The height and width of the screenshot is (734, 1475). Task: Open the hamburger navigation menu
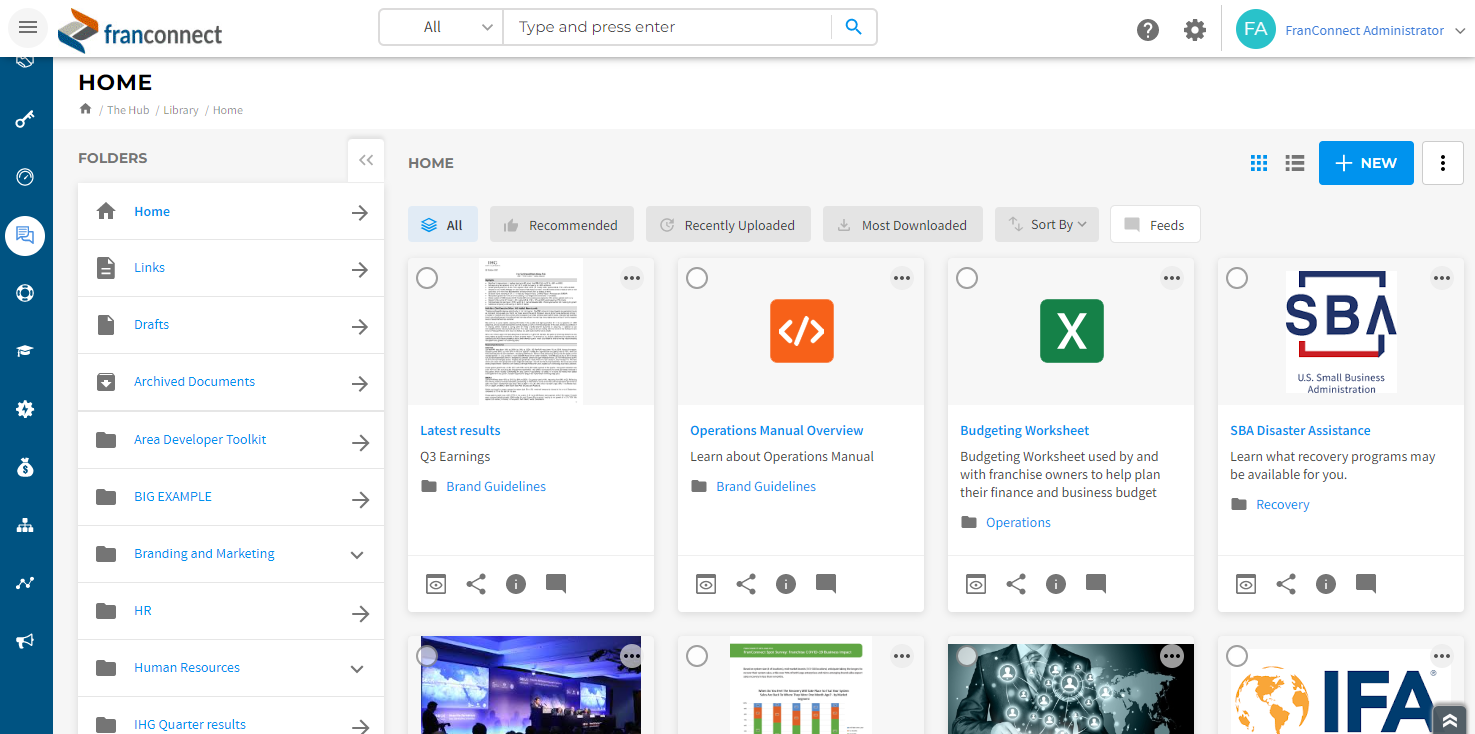(x=28, y=28)
